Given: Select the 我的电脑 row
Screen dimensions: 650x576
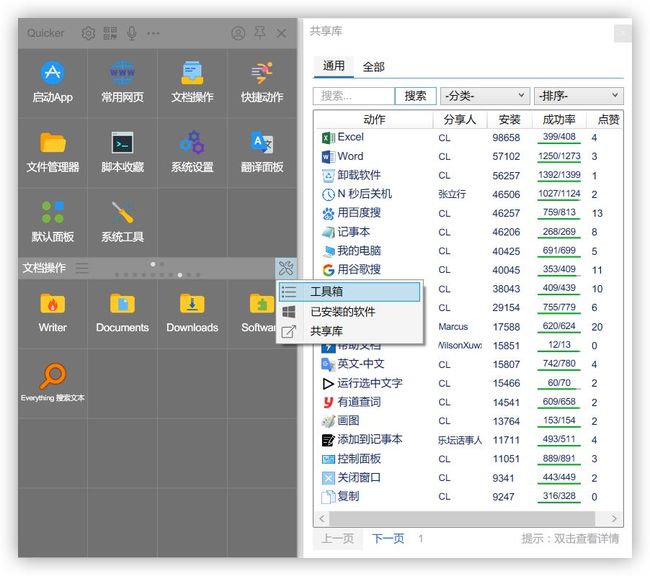Looking at the screenshot, I should coord(468,251).
